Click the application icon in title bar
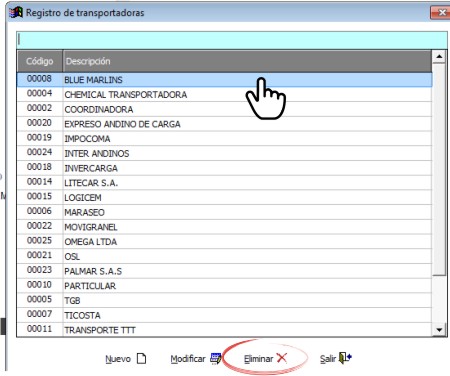This screenshot has width=450, height=376. pyautogui.click(x=16, y=13)
